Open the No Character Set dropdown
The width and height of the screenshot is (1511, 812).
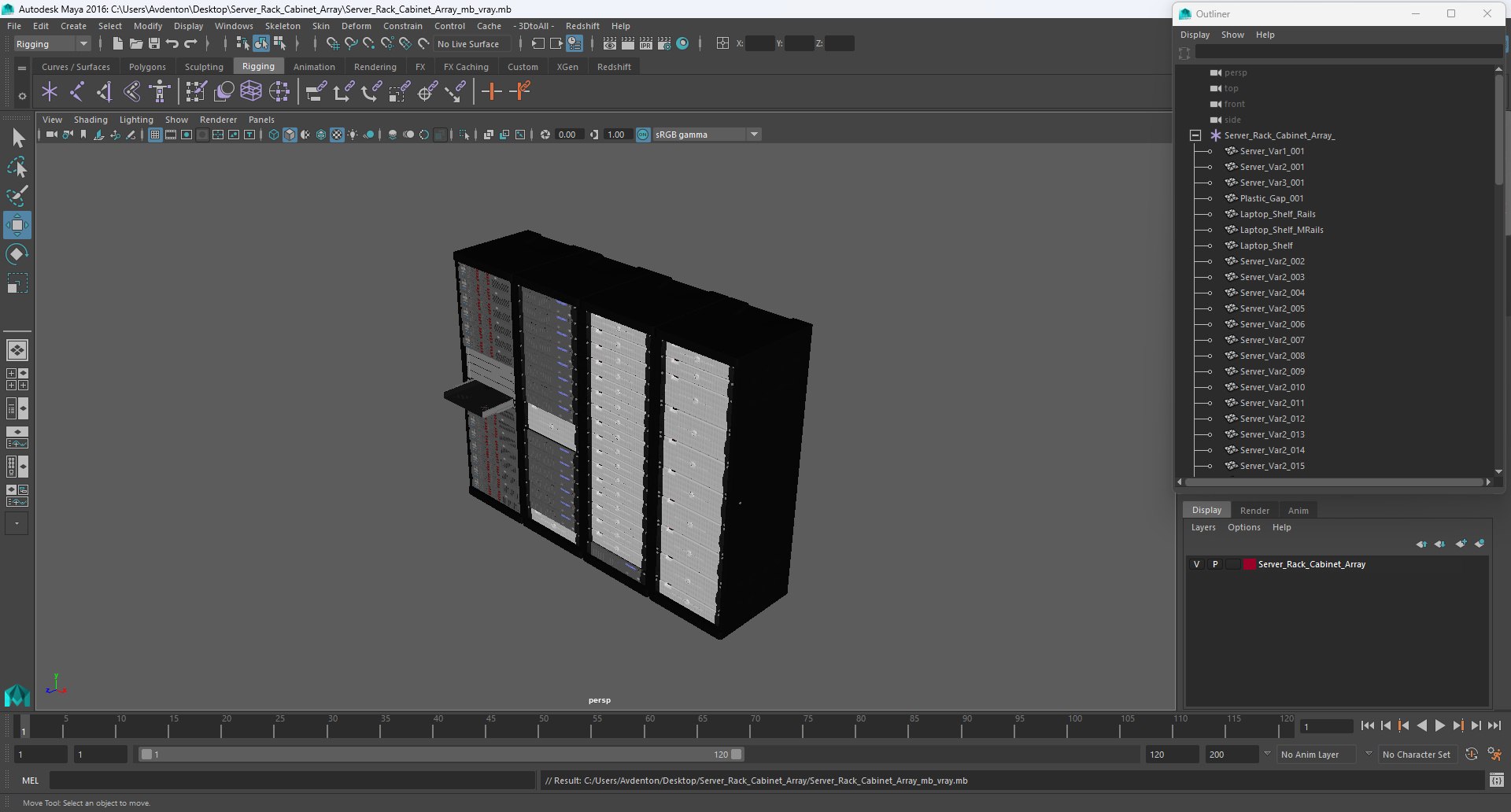[1419, 755]
